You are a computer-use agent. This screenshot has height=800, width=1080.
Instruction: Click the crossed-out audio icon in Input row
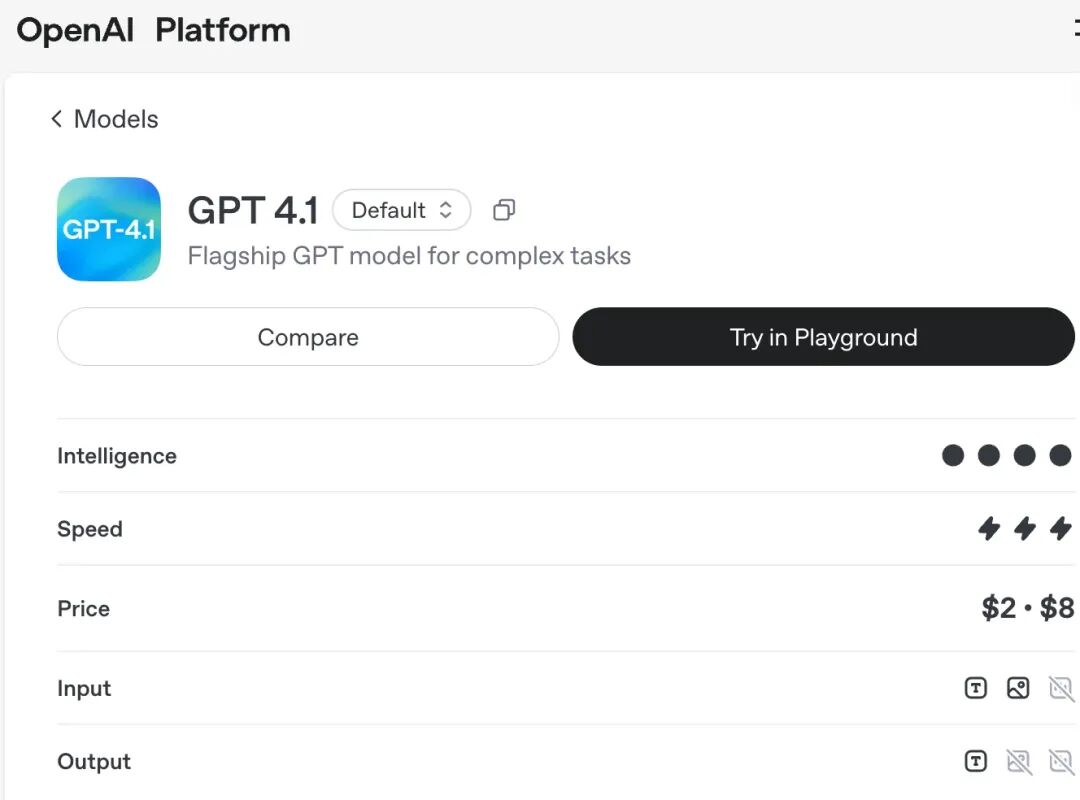pos(1061,688)
